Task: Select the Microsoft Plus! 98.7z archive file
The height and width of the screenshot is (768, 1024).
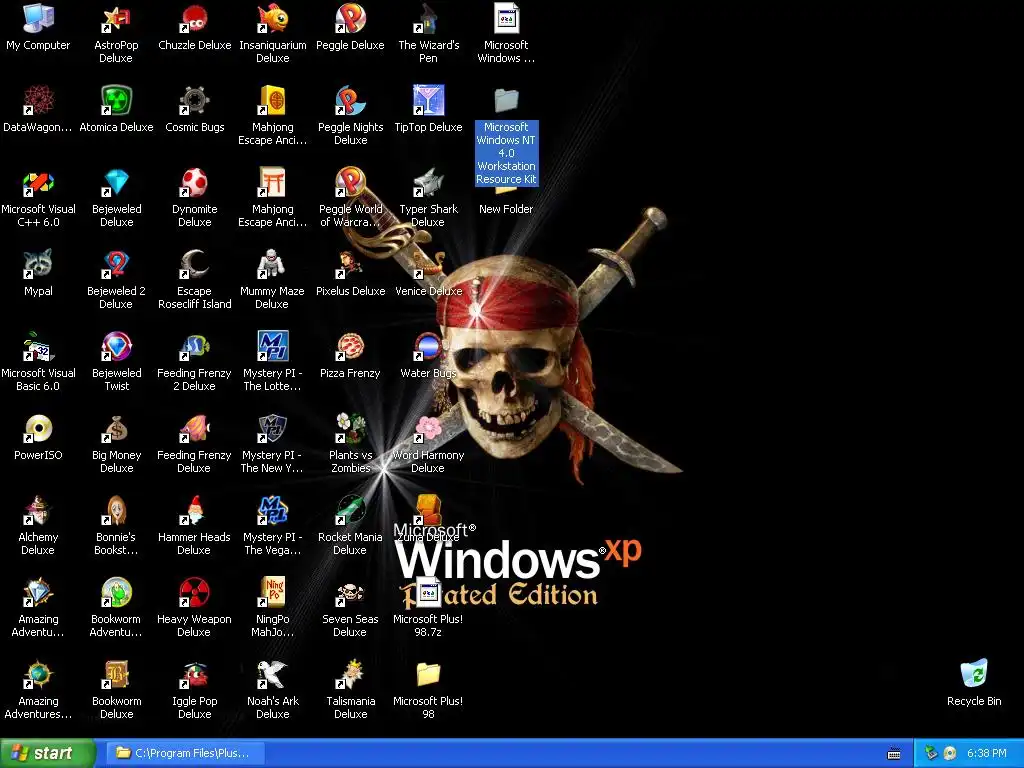Action: tap(428, 593)
